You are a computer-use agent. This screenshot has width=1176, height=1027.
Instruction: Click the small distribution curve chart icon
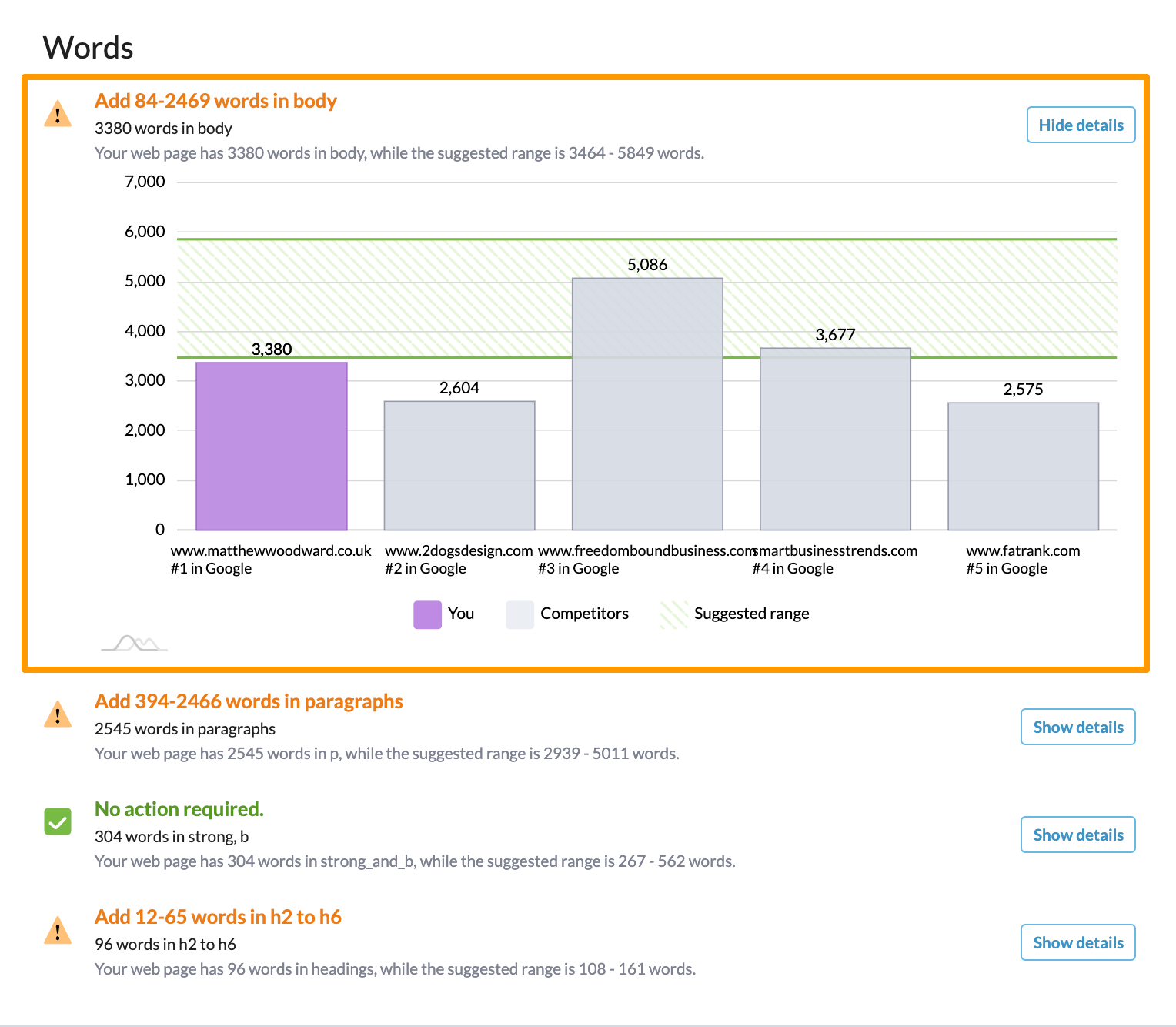click(x=134, y=644)
